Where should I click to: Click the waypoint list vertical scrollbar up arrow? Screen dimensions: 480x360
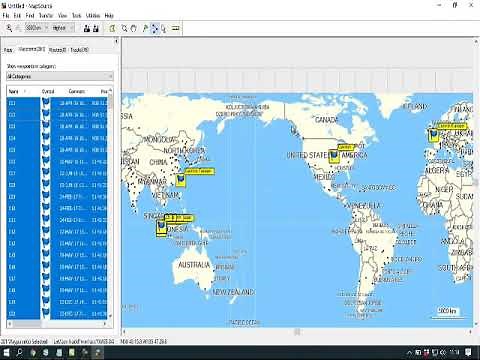110,90
